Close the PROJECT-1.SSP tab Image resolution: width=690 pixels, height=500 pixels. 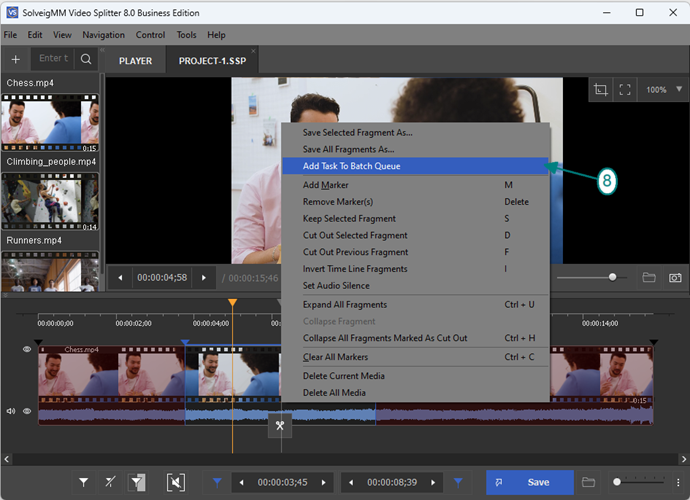coord(253,51)
